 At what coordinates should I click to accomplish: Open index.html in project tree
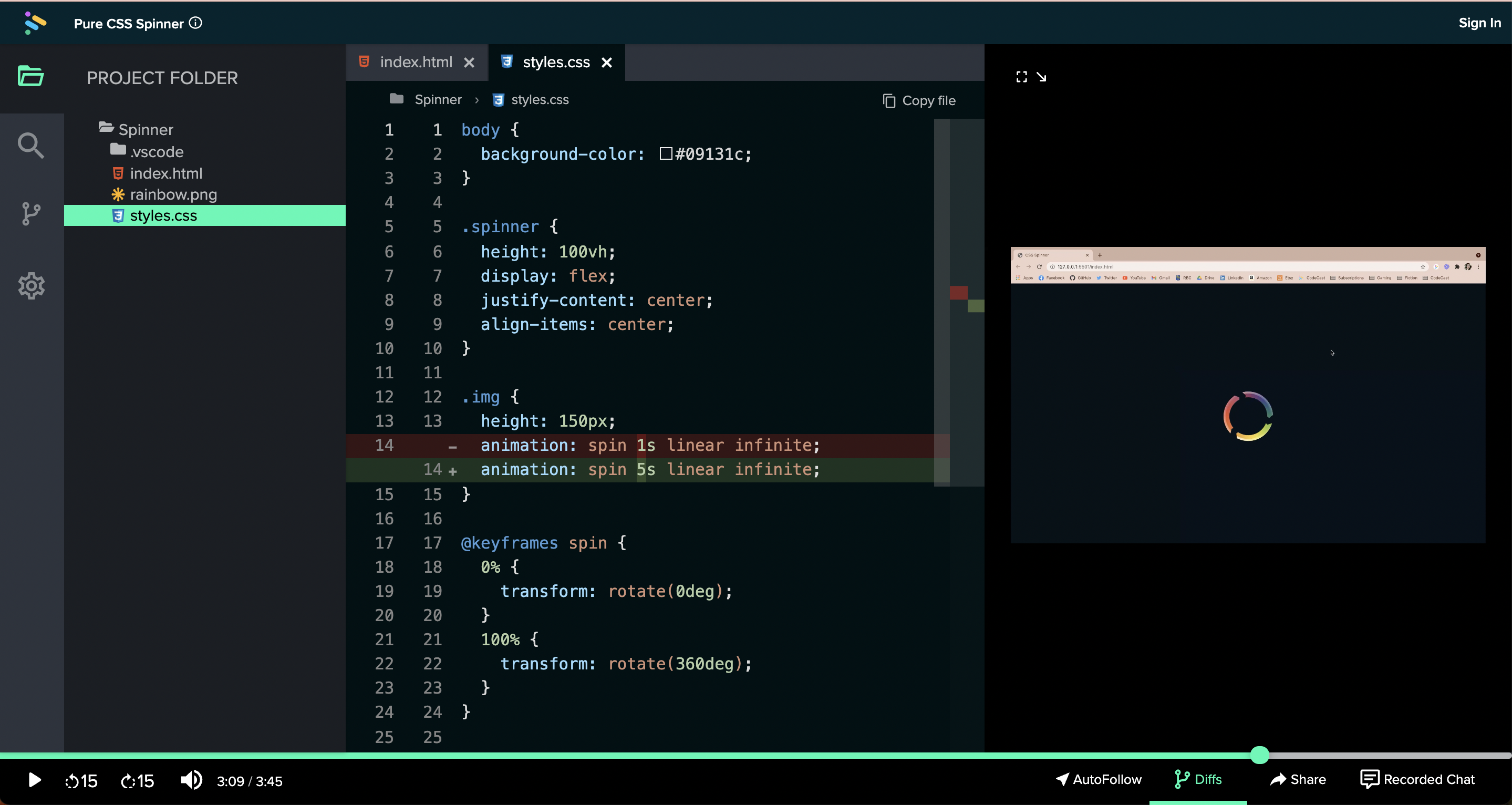[157, 173]
